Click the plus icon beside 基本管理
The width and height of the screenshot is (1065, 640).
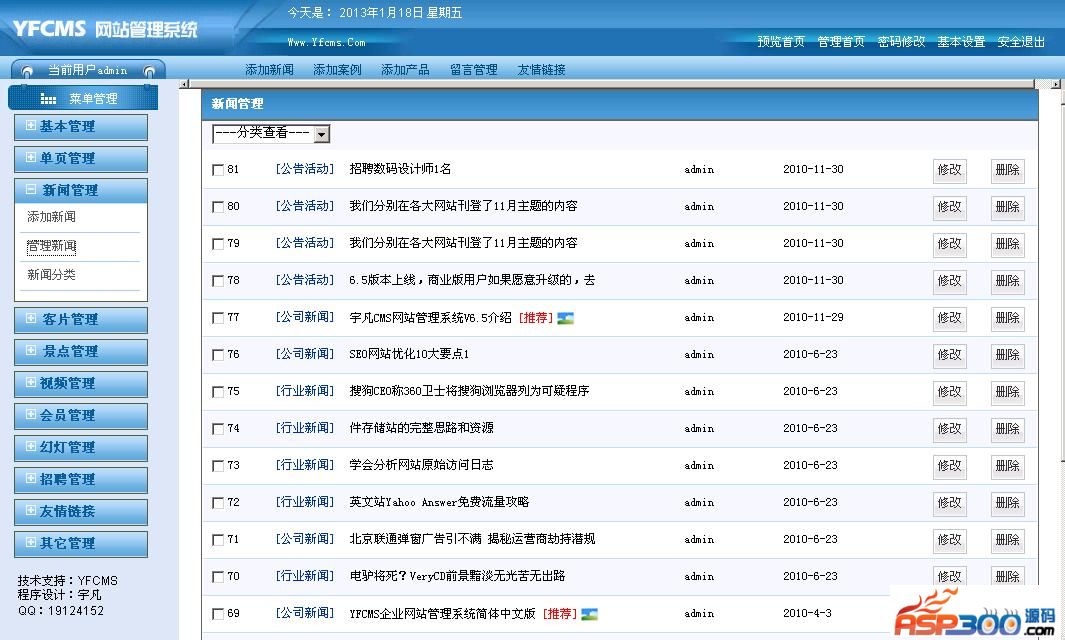point(31,126)
